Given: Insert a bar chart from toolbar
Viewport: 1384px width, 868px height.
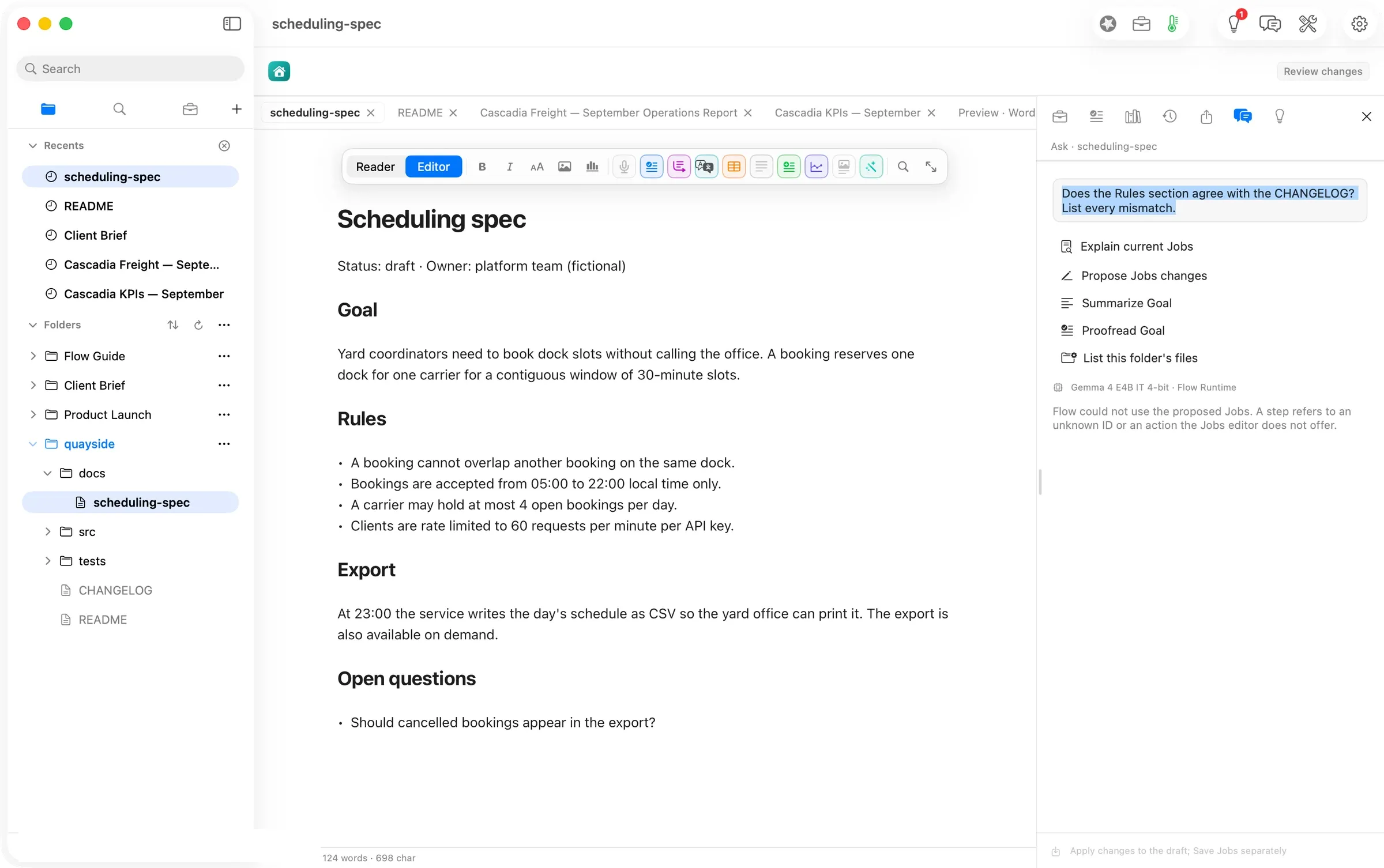Looking at the screenshot, I should pyautogui.click(x=592, y=167).
